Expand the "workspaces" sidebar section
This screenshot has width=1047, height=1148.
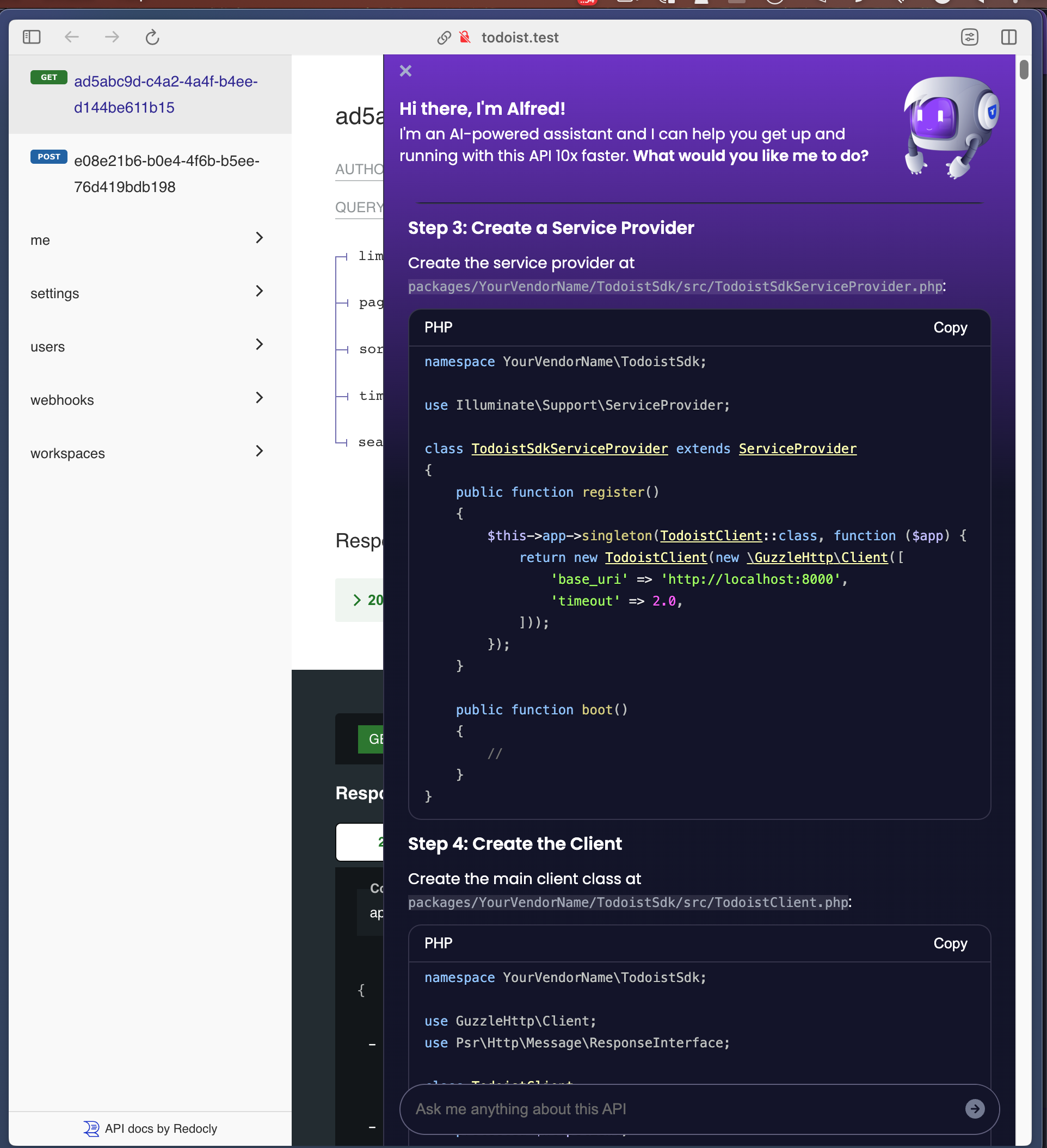[149, 453]
